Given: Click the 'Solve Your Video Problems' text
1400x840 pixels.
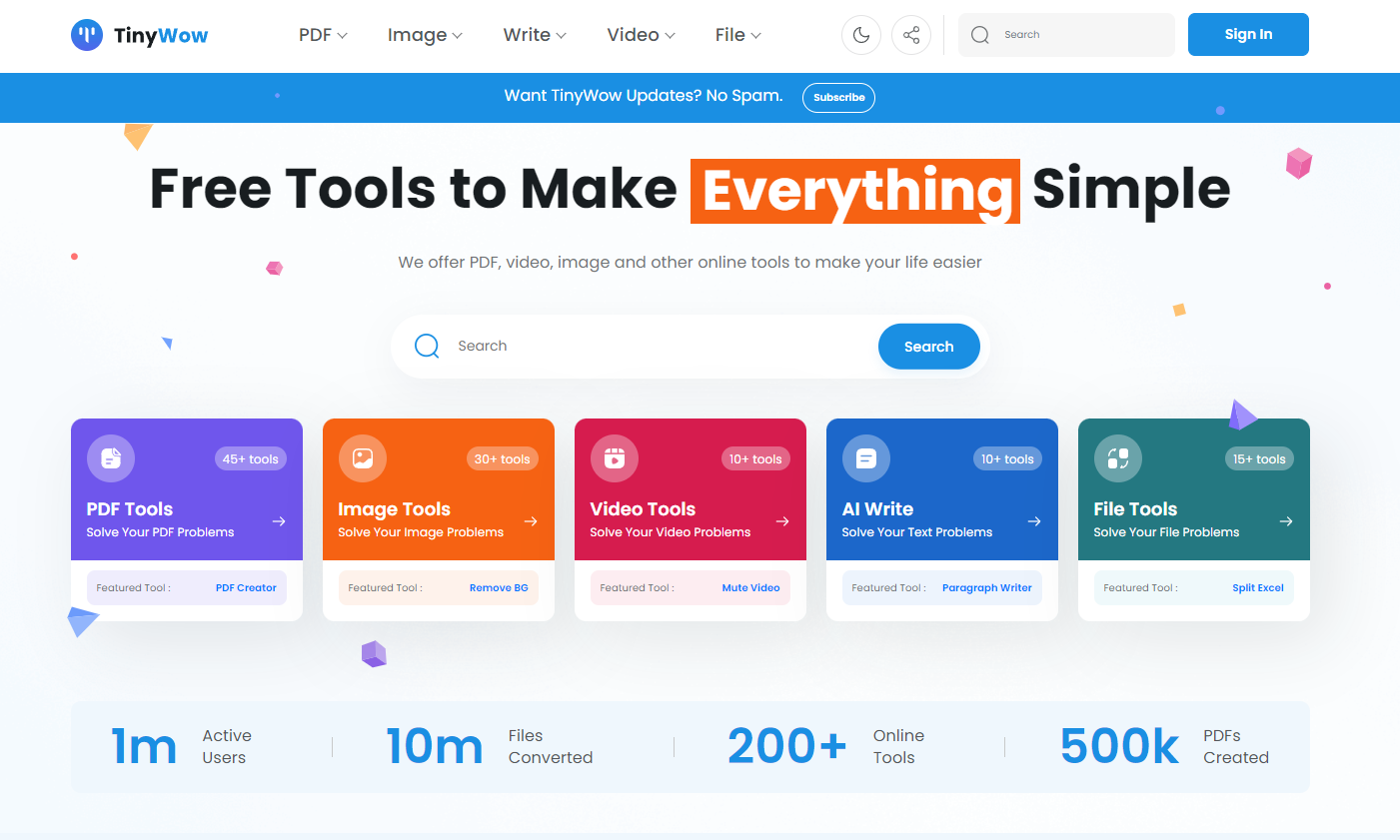Looking at the screenshot, I should pos(671,532).
